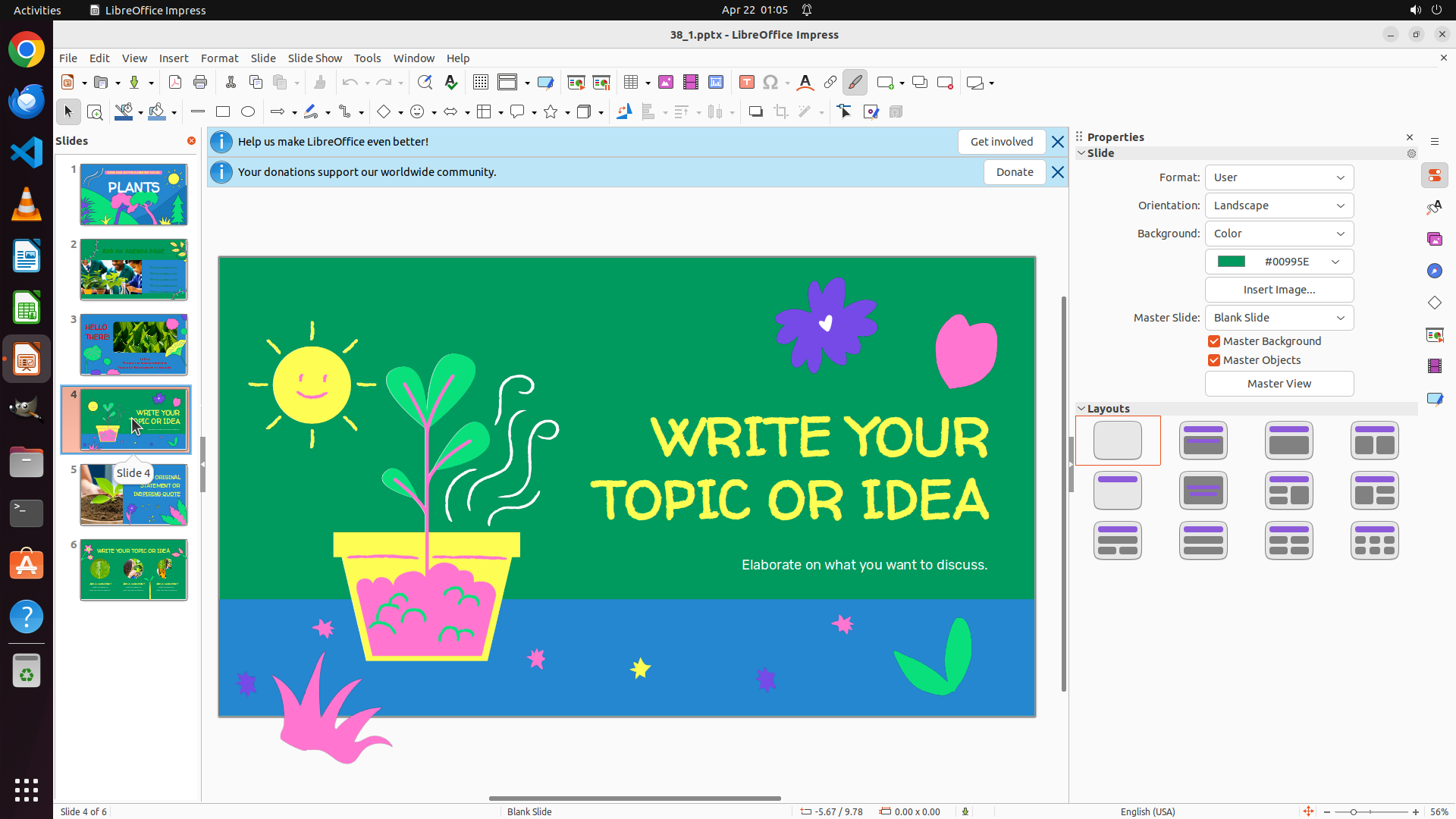The image size is (1456, 819).
Task: Toggle the Show Draw Functions highlighter button
Action: (x=855, y=83)
